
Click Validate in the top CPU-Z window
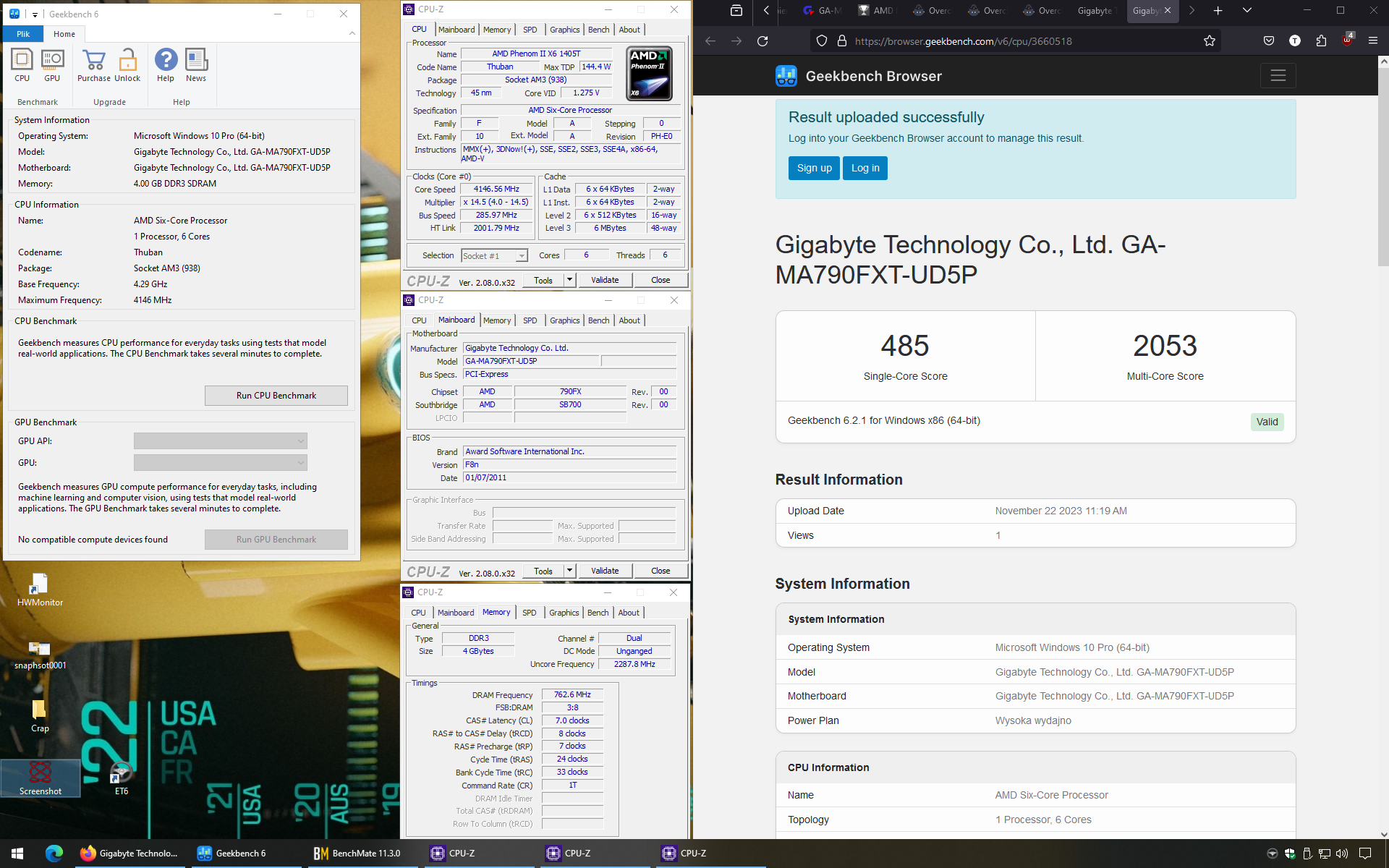coord(605,280)
